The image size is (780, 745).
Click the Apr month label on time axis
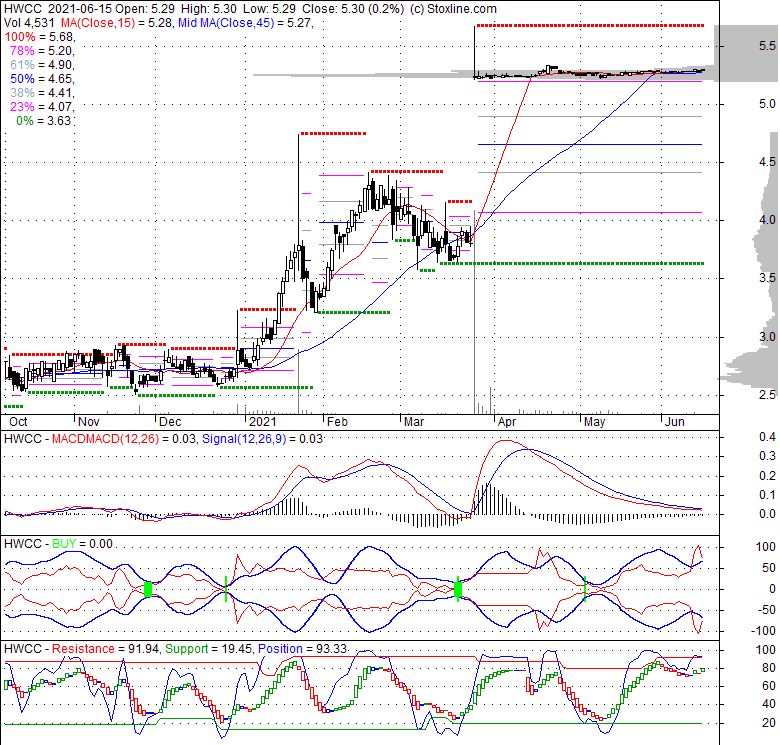point(507,422)
